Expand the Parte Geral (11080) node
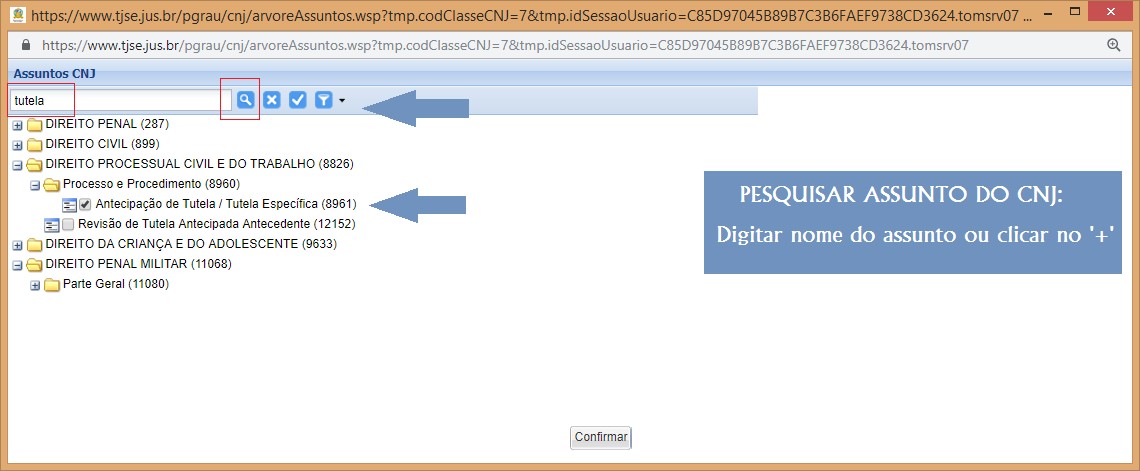Screen dimensions: 1140x471 pos(34,285)
